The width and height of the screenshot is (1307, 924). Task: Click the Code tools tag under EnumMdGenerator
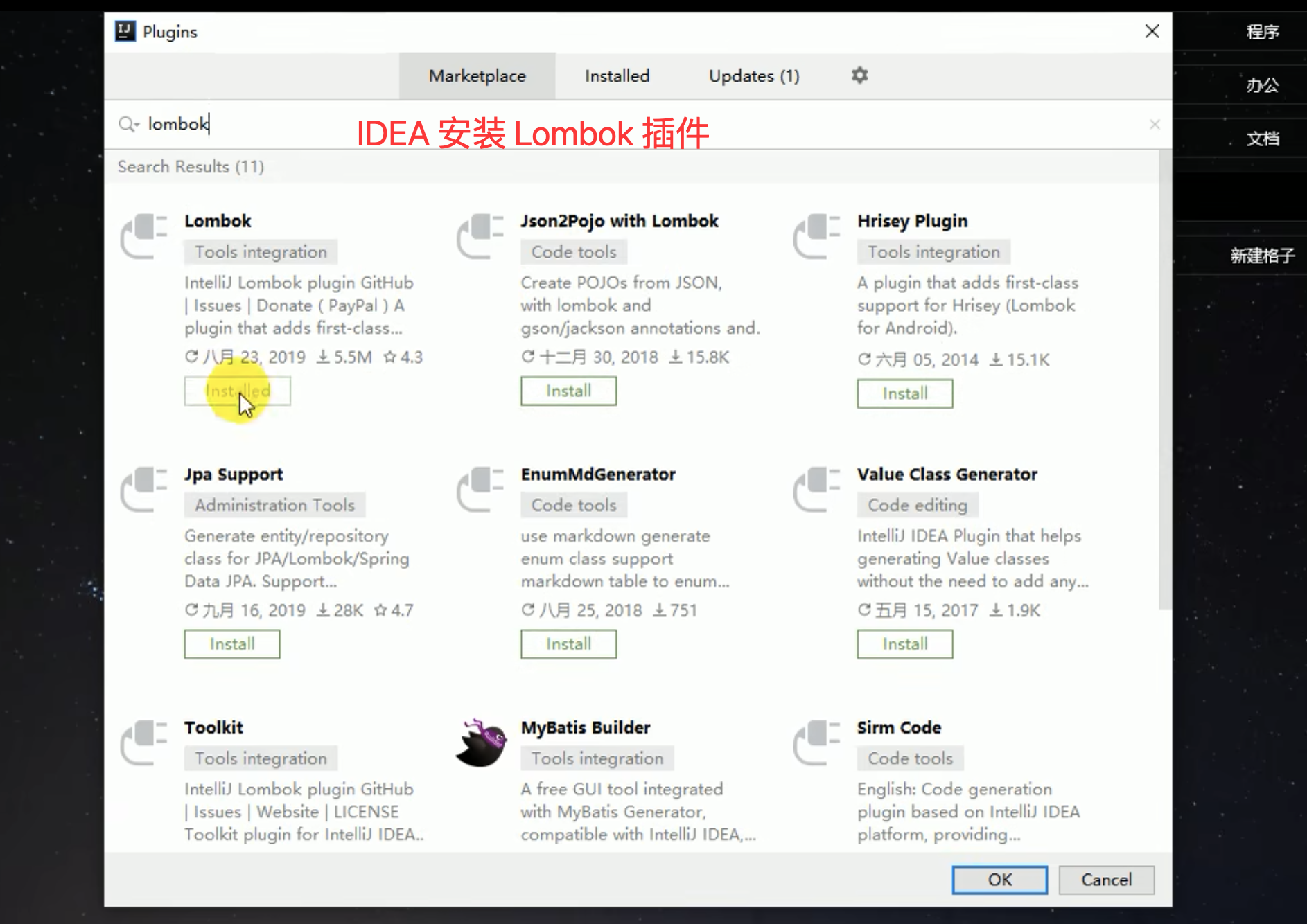tap(574, 505)
